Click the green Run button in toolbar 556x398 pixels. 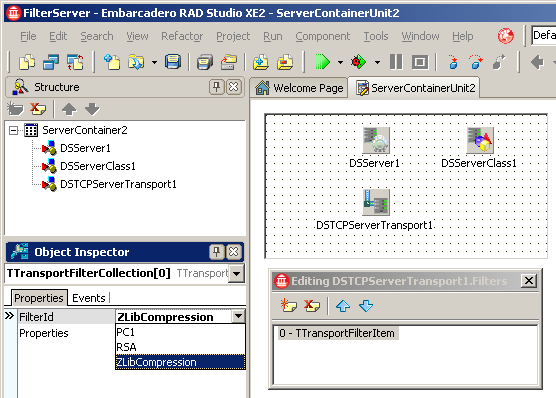(322, 62)
